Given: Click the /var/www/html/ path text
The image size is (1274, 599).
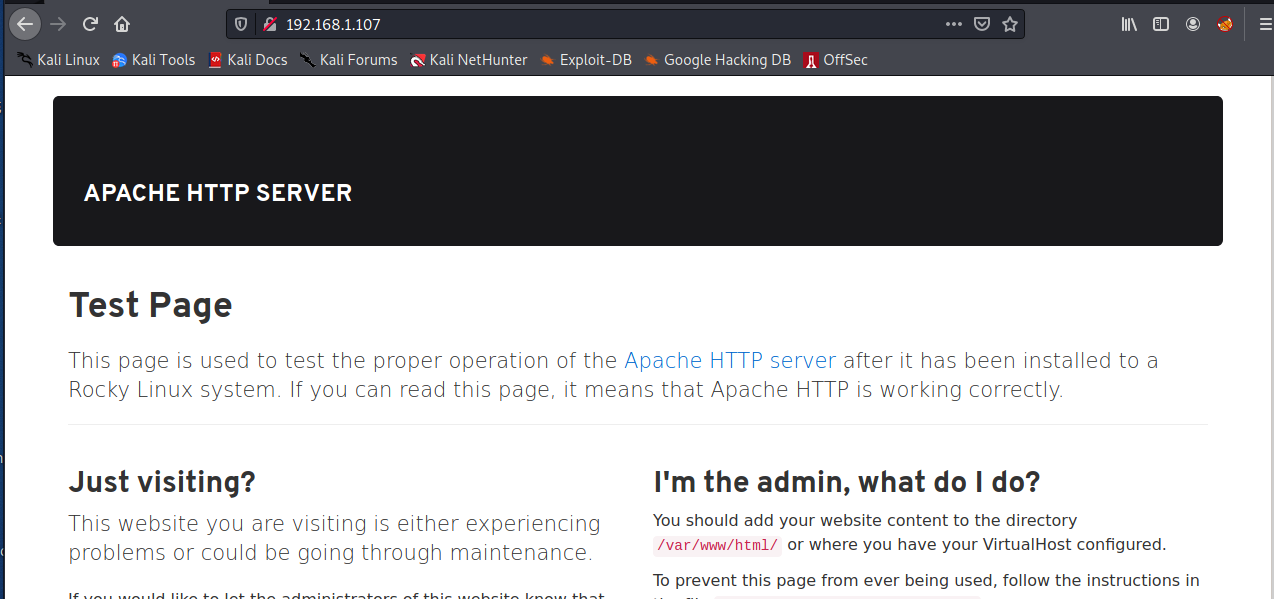Looking at the screenshot, I should (x=717, y=545).
